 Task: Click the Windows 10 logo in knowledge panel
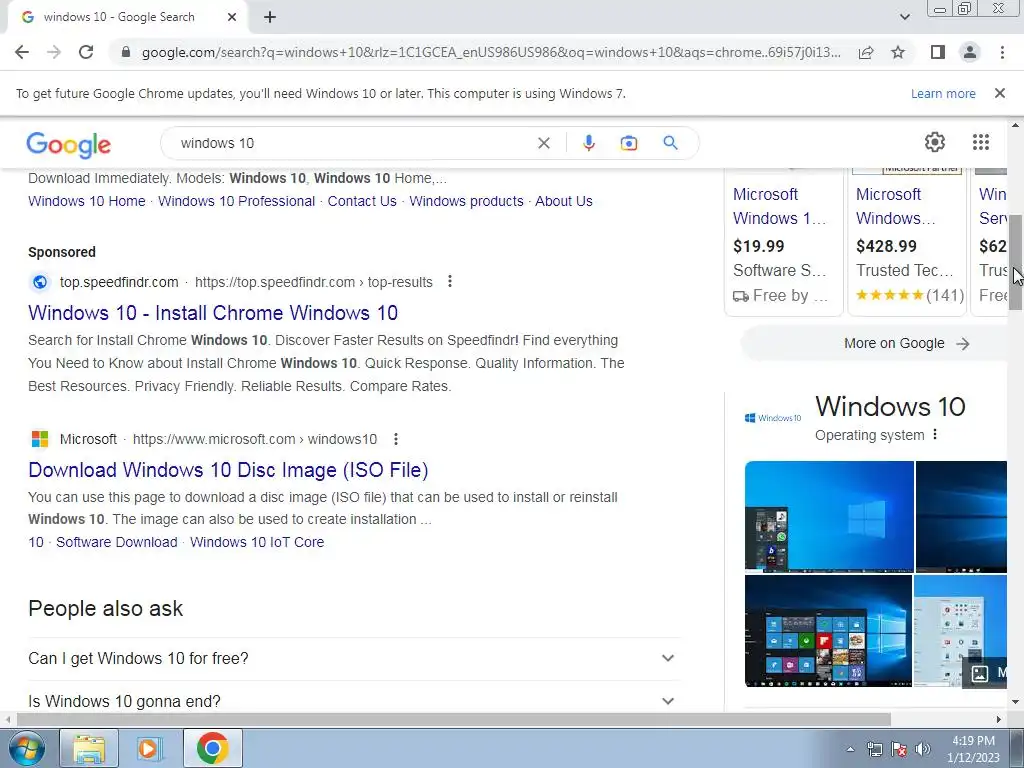coord(773,418)
